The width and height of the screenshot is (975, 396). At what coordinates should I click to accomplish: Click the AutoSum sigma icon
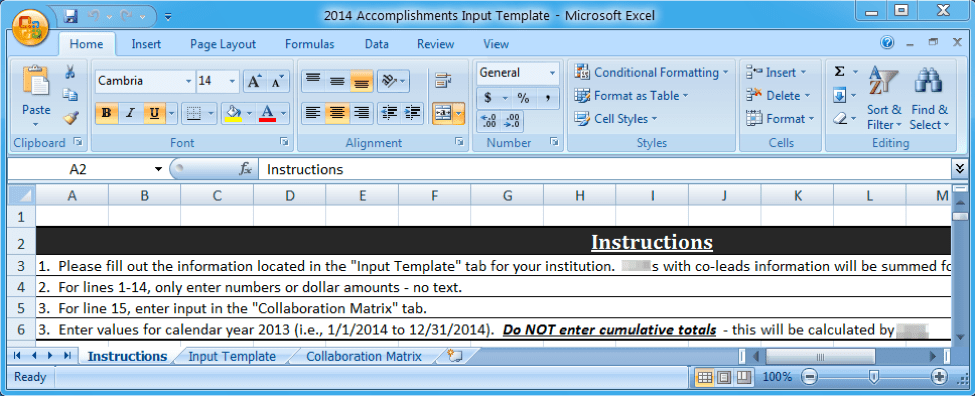[x=839, y=72]
